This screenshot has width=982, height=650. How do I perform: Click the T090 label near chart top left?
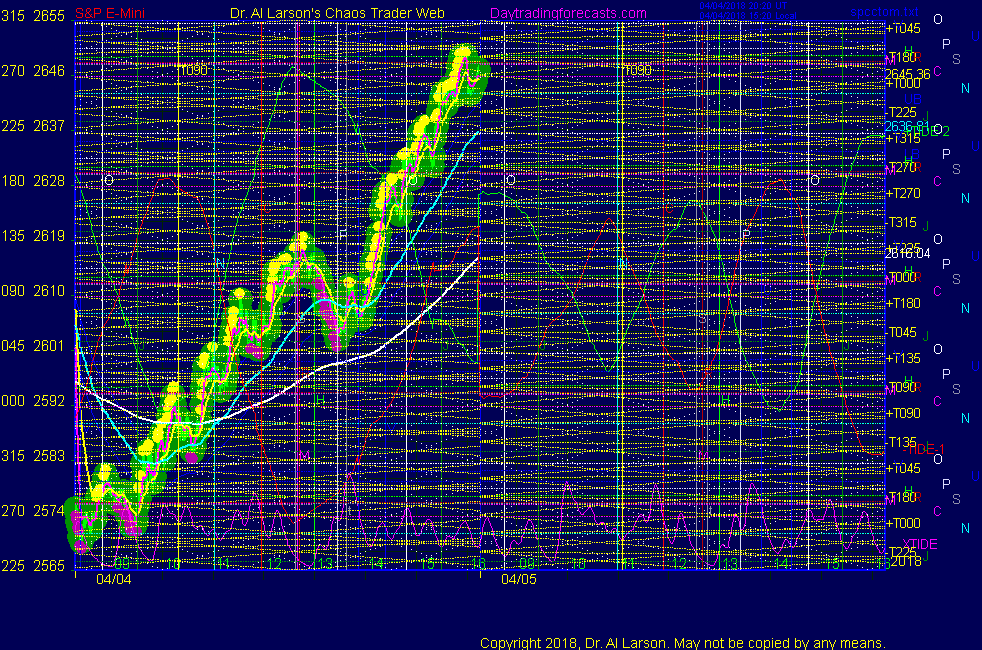coord(193,70)
